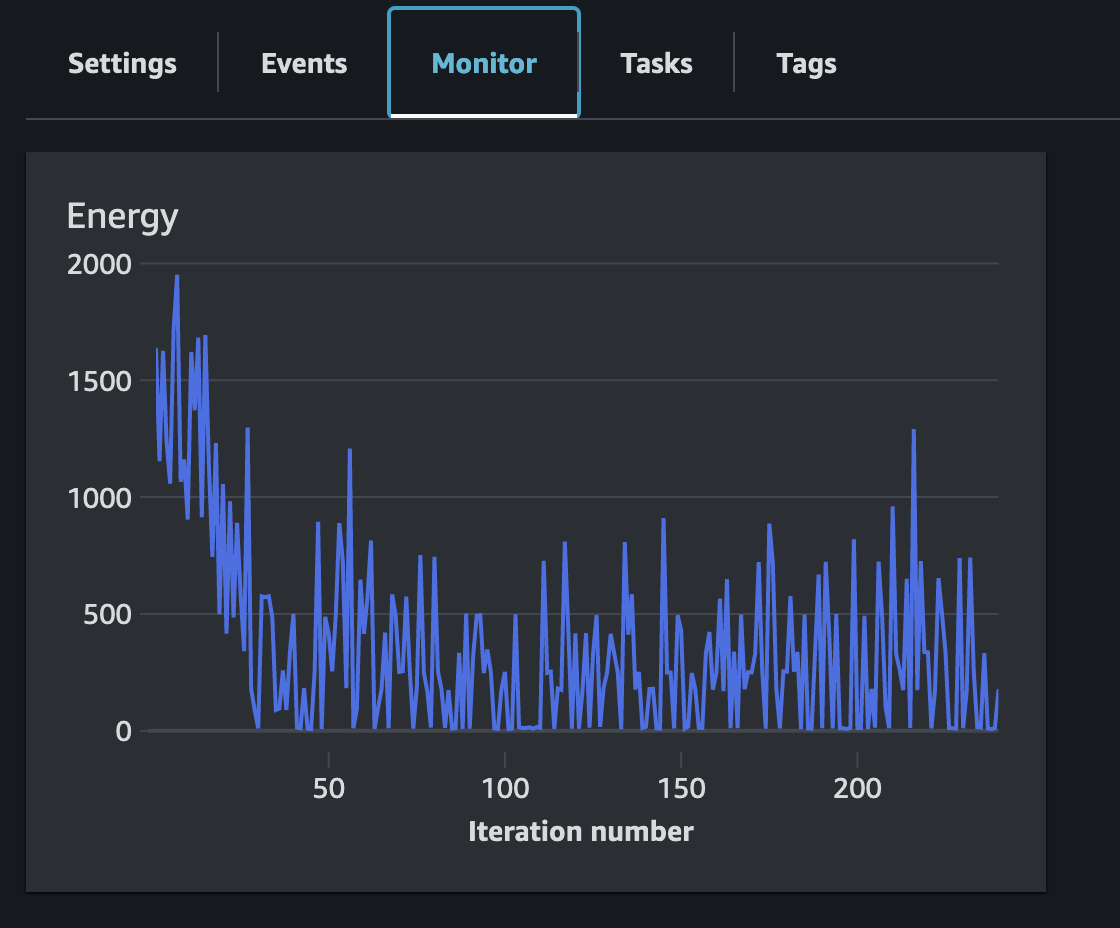The image size is (1120, 928).
Task: Open the Tags tab
Action: click(806, 63)
